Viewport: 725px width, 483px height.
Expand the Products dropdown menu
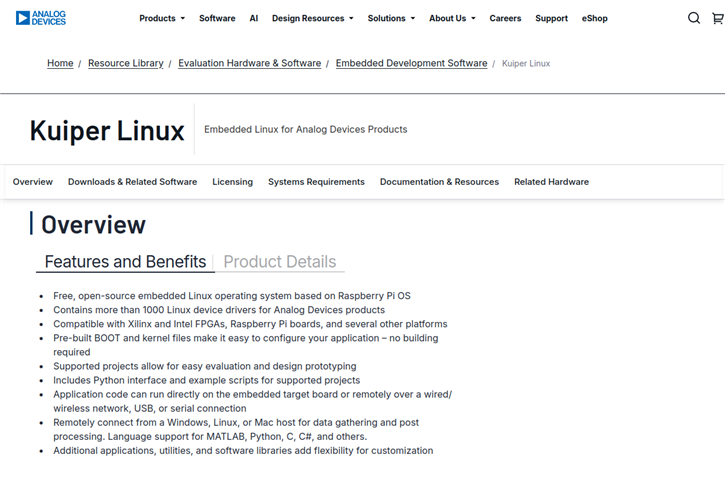[162, 18]
